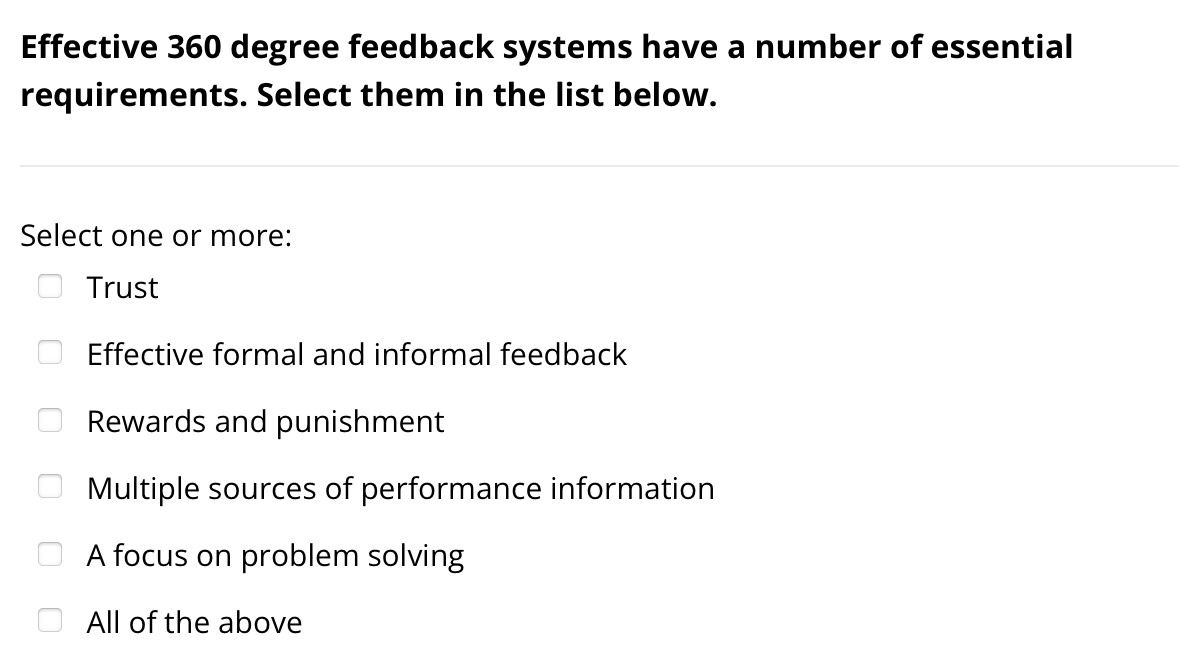Enable Multiple sources of performance information
This screenshot has width=1182, height=660.
(50, 486)
